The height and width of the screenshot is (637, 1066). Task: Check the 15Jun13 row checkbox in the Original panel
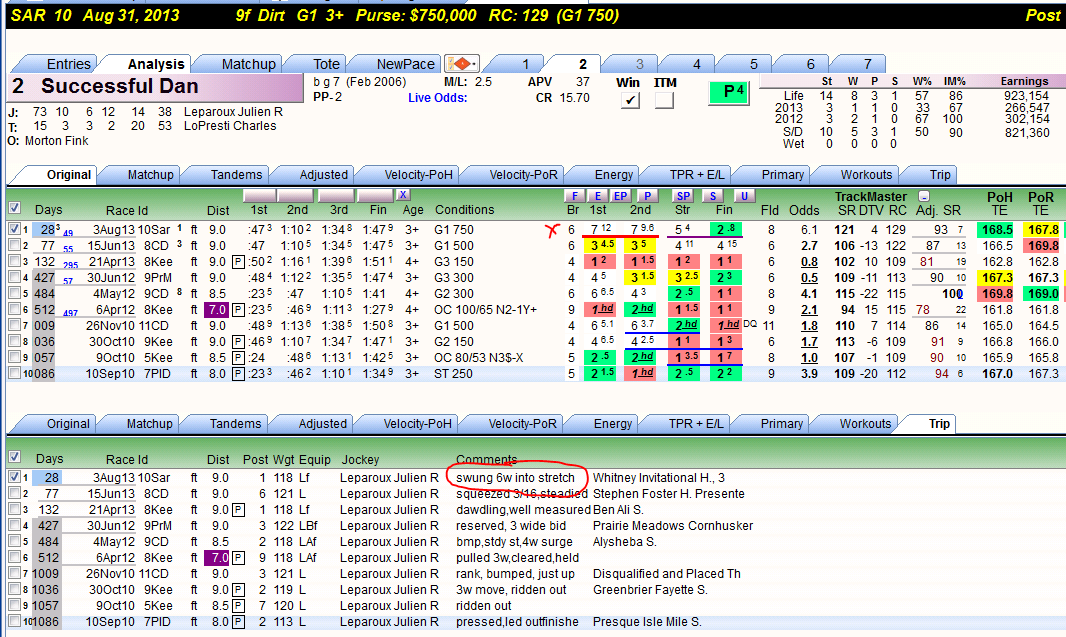coord(14,245)
